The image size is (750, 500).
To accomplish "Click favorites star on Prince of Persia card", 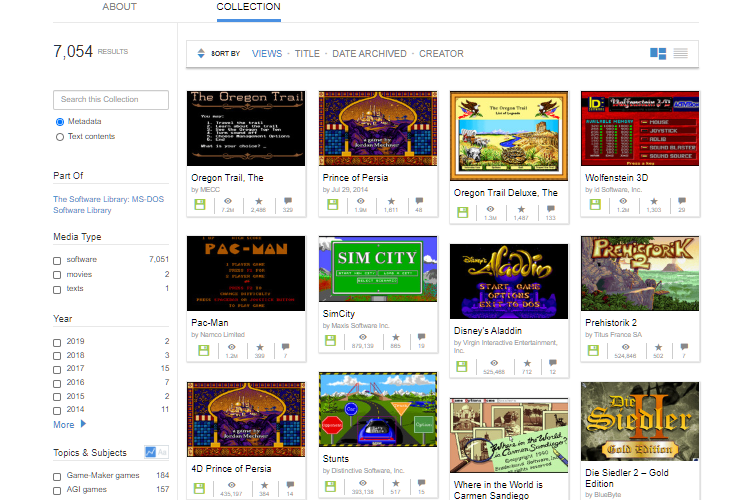I will point(391,201).
